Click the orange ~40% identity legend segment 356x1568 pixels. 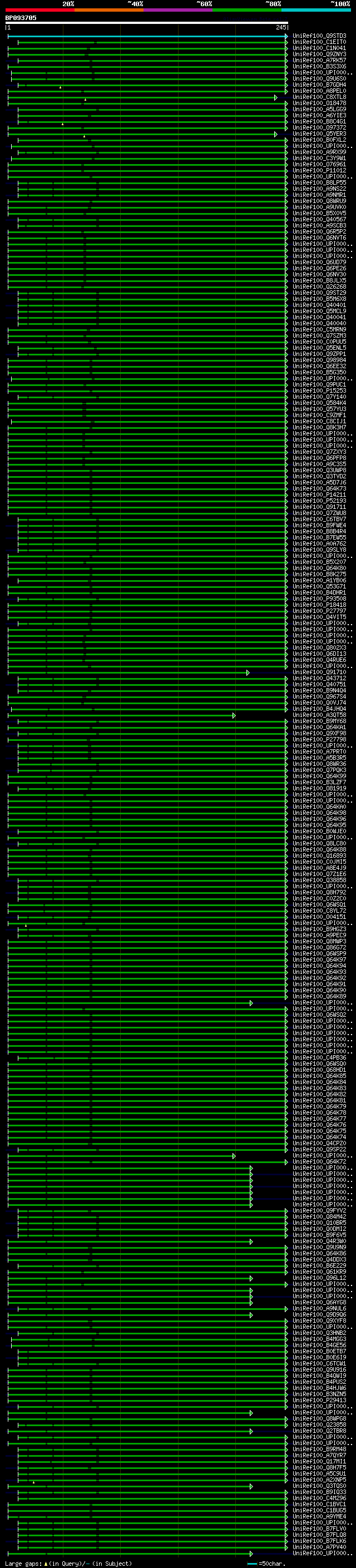(109, 10)
